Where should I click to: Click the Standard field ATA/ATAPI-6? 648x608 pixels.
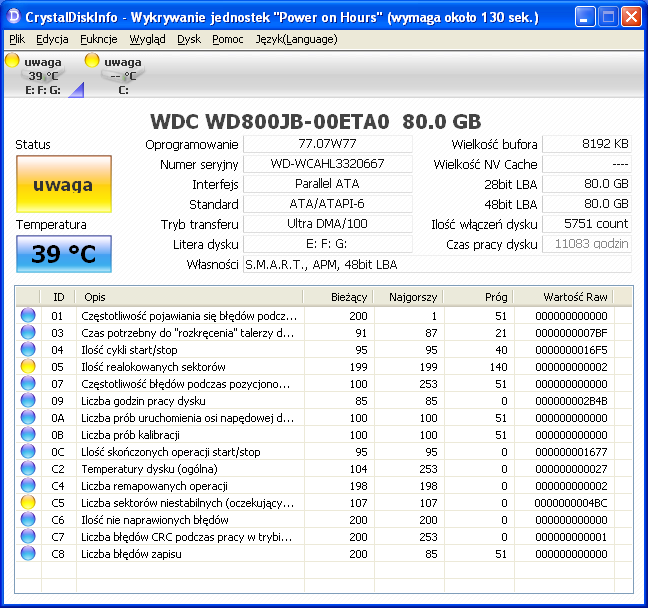[x=327, y=204]
